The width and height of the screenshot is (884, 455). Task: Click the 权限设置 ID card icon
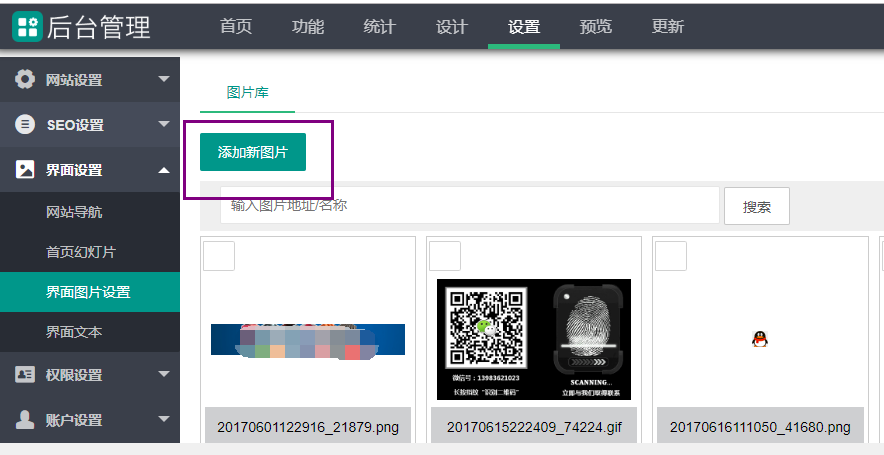coord(25,375)
